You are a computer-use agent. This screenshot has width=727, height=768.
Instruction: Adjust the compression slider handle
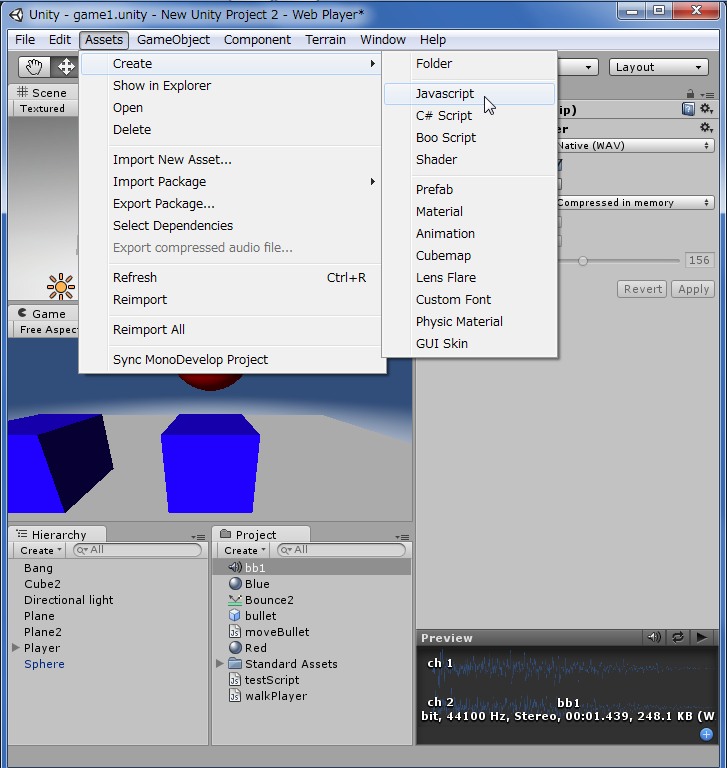pos(582,260)
